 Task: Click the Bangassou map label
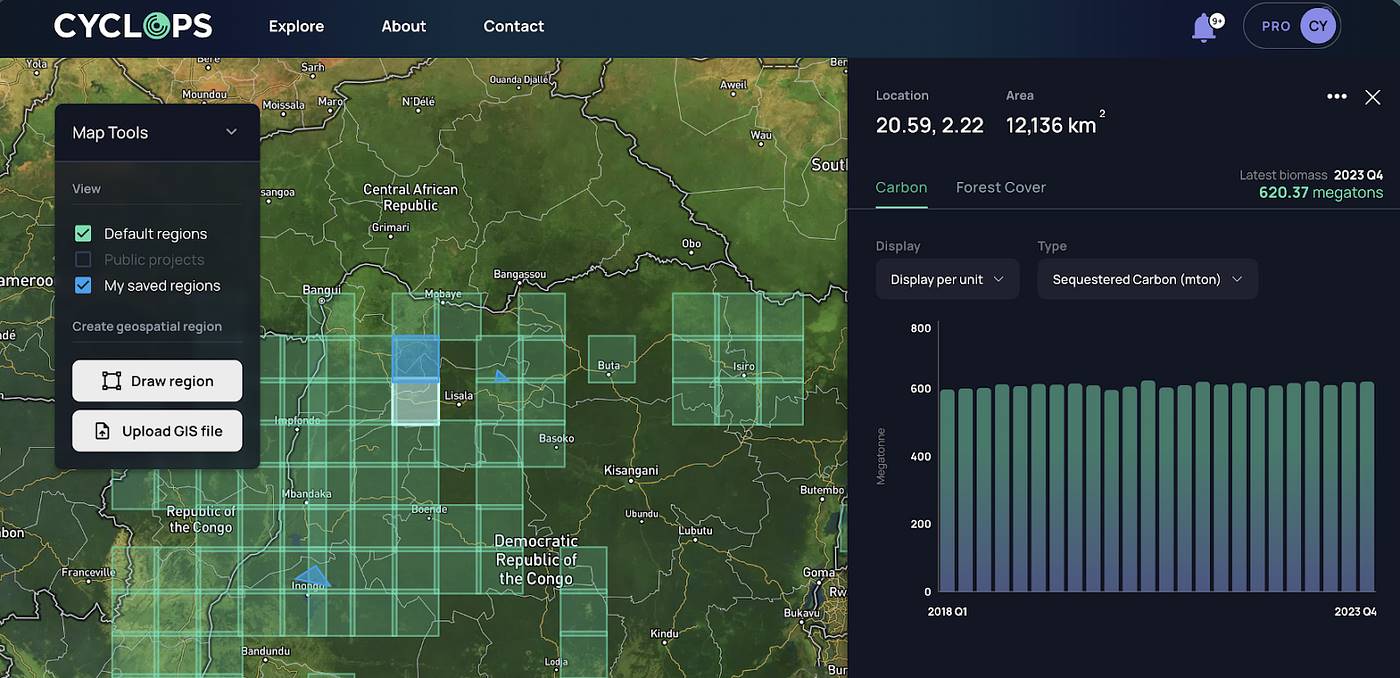tap(521, 274)
